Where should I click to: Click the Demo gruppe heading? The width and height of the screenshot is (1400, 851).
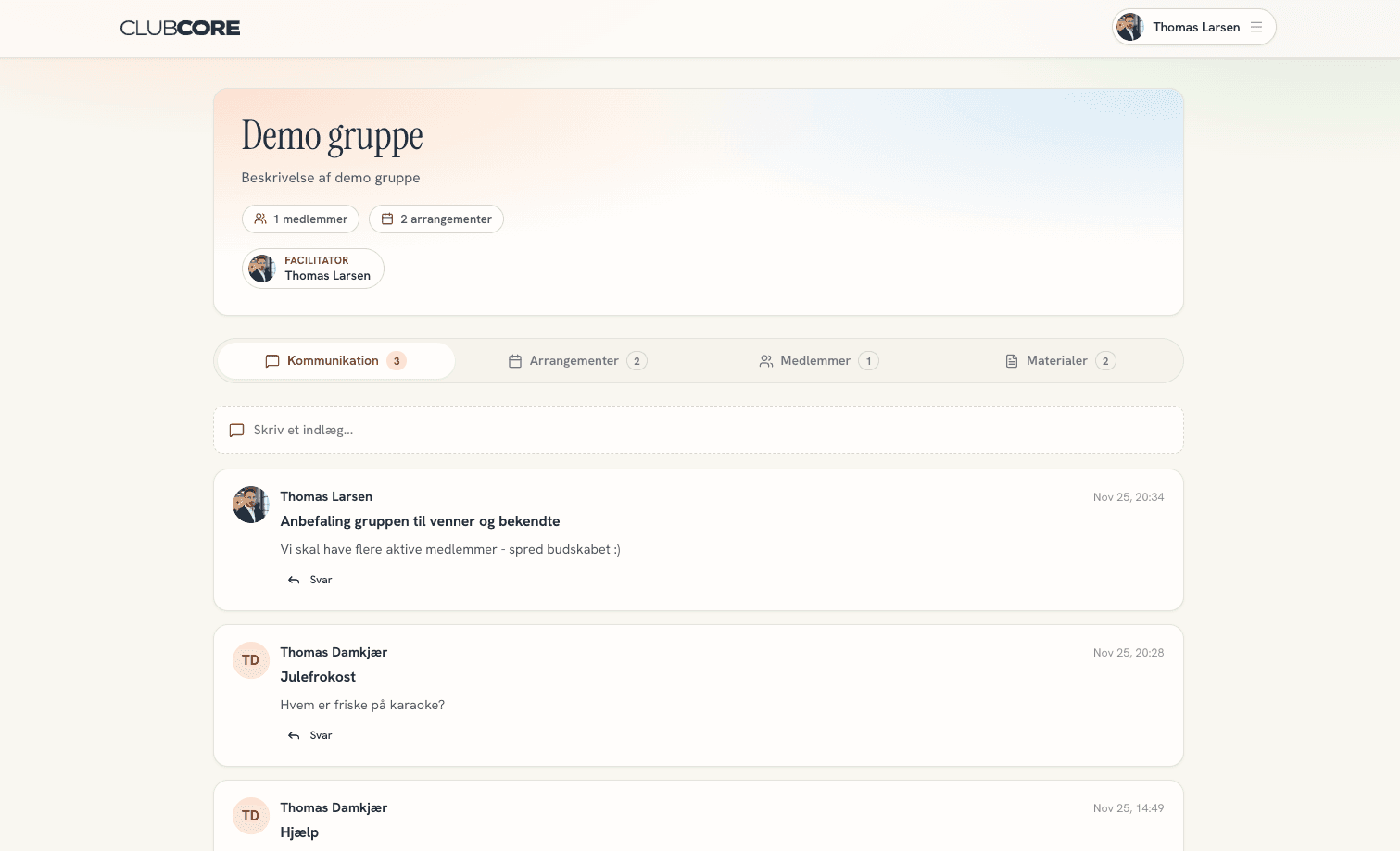click(332, 136)
